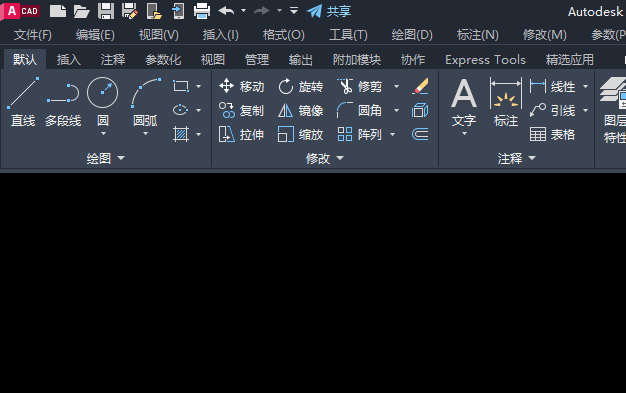
Task: Click the Erase tool icon
Action: [420, 86]
